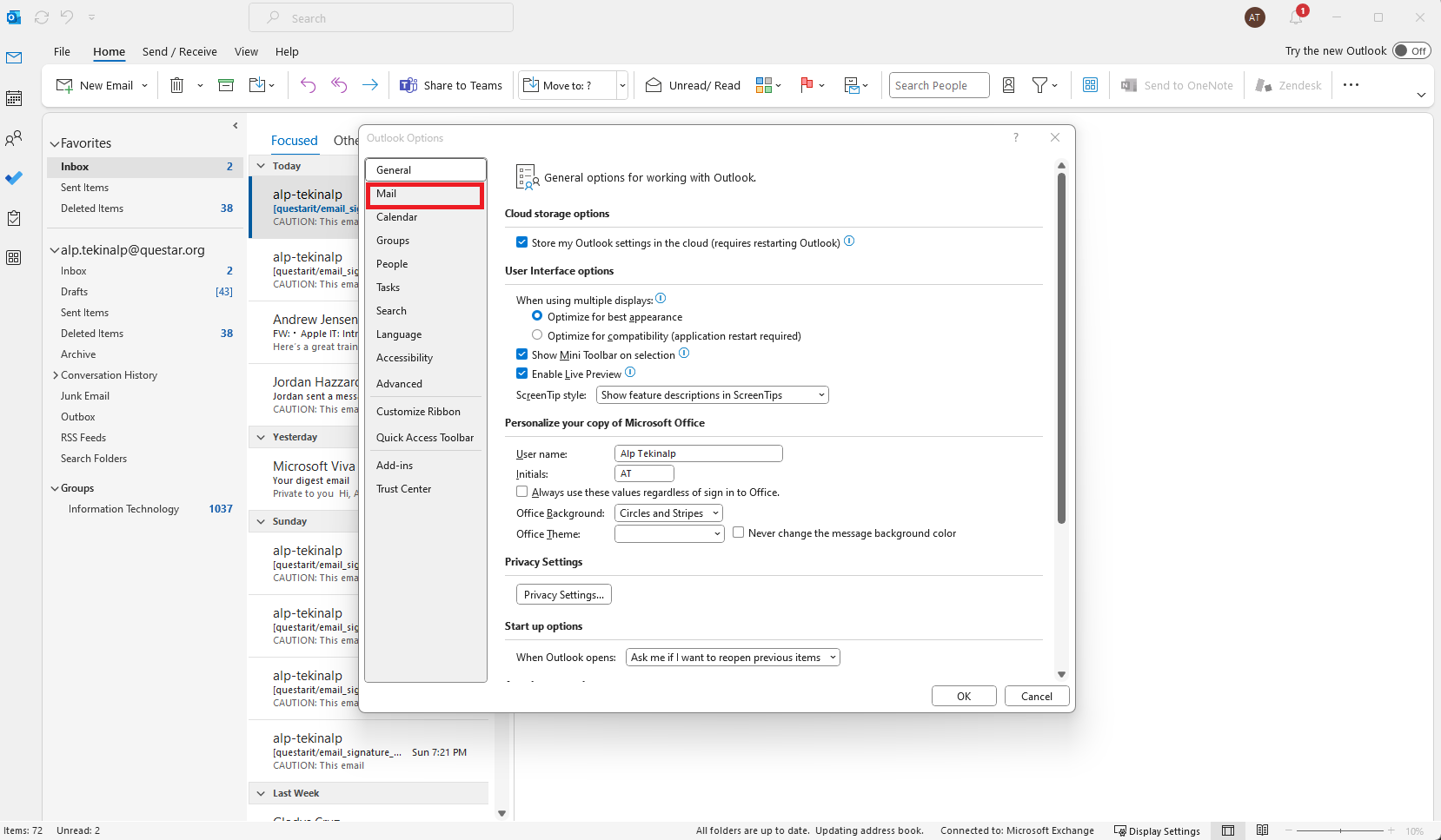
Task: Open the Categorize color squares menu
Action: [768, 85]
